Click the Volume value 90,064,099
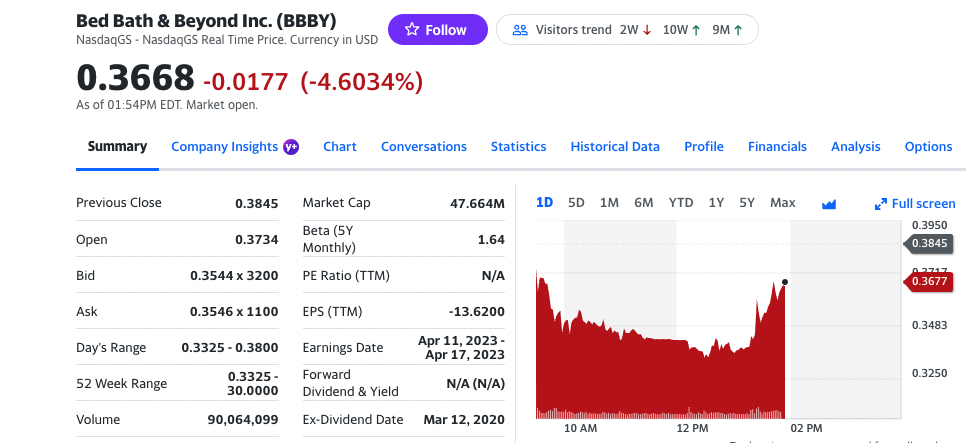966x443 pixels. [x=243, y=420]
